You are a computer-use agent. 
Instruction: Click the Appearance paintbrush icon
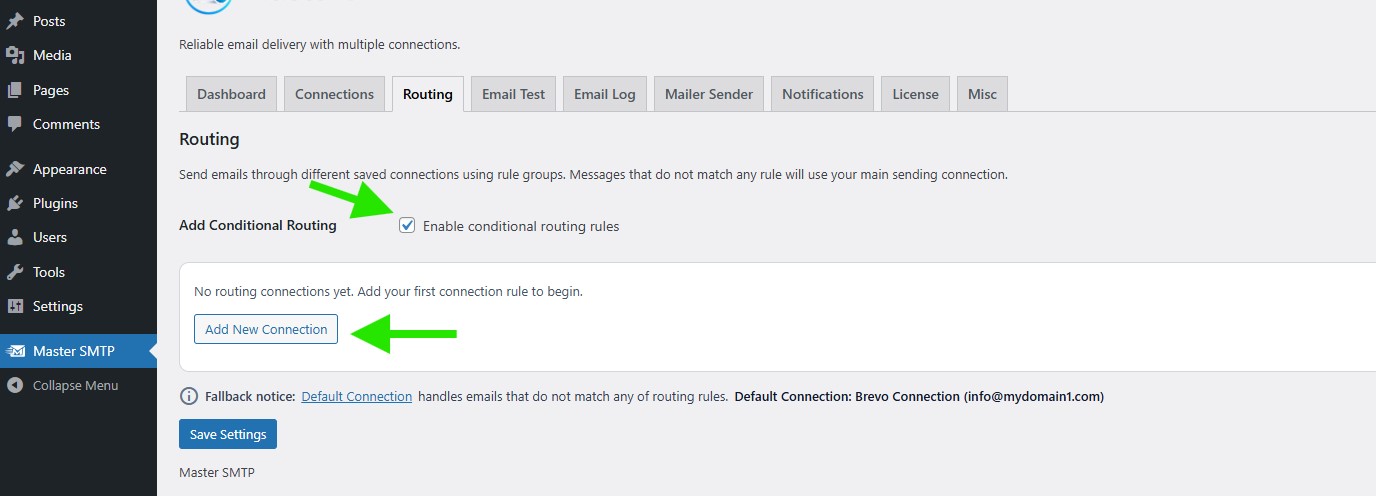(15, 169)
